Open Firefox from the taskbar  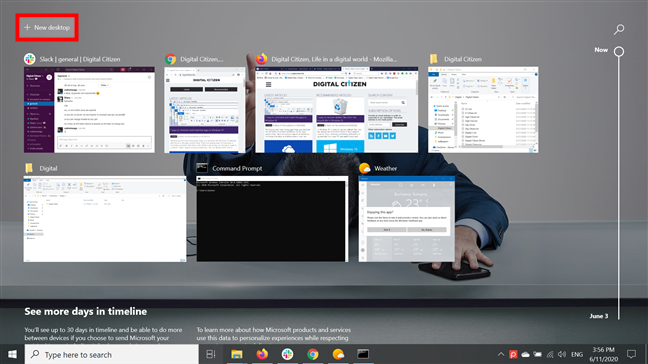(262, 354)
